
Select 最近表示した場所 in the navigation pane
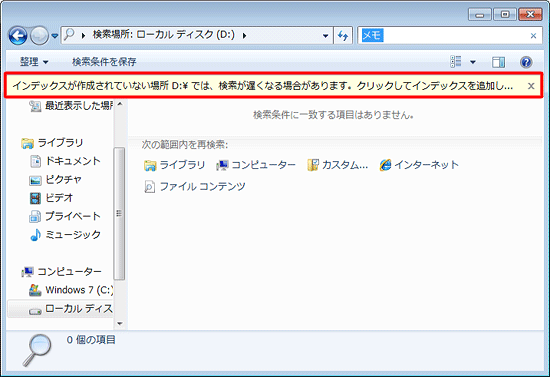coord(71,106)
